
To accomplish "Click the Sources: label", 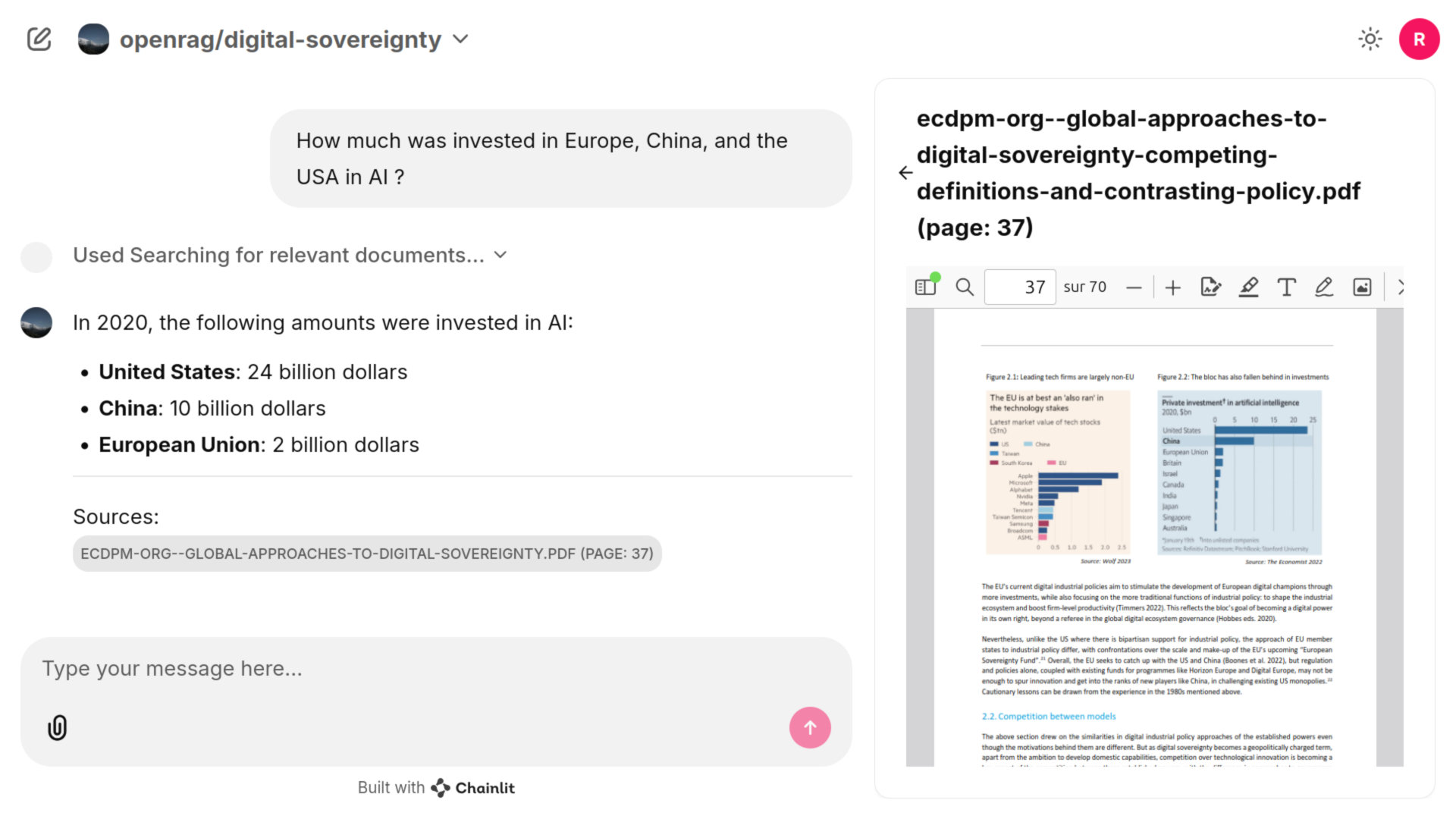I will (x=116, y=517).
